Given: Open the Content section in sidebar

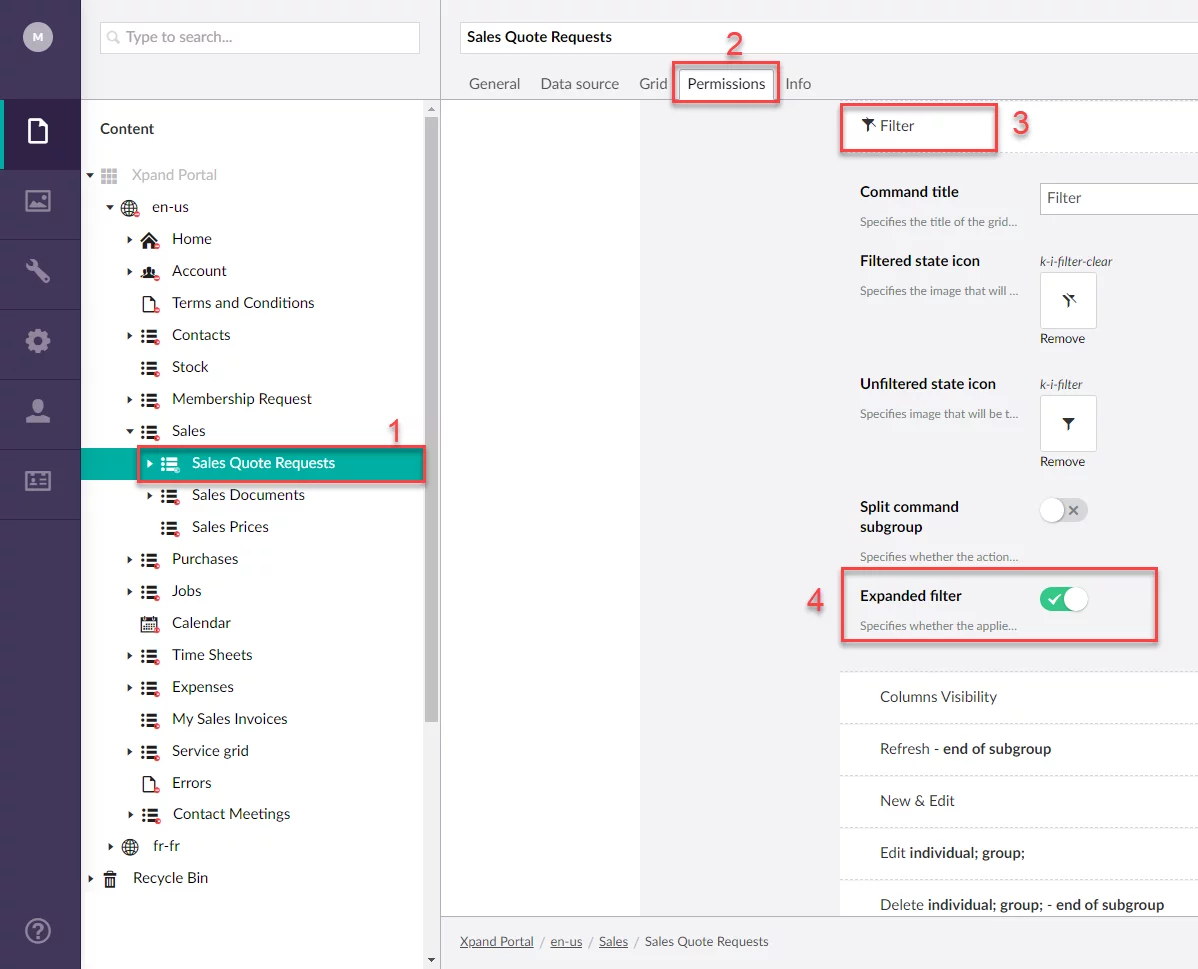Looking at the screenshot, I should (x=38, y=132).
